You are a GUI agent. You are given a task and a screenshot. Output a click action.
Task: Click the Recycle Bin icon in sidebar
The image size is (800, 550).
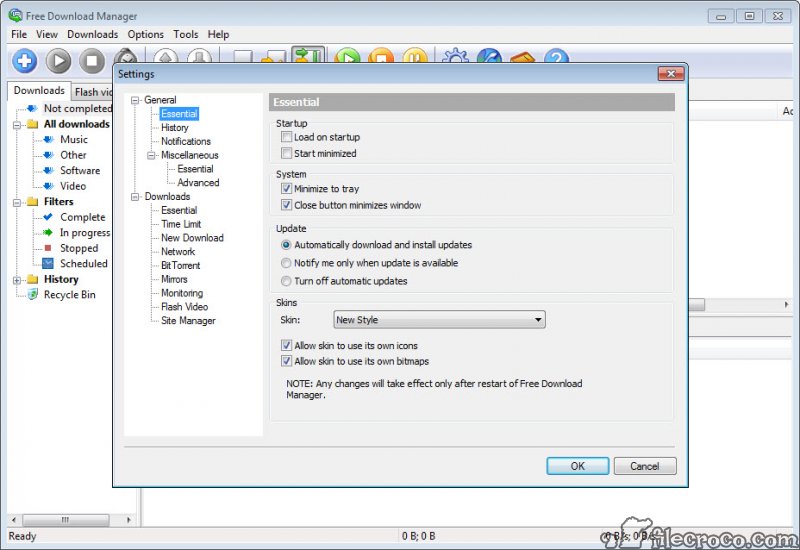pyautogui.click(x=32, y=294)
